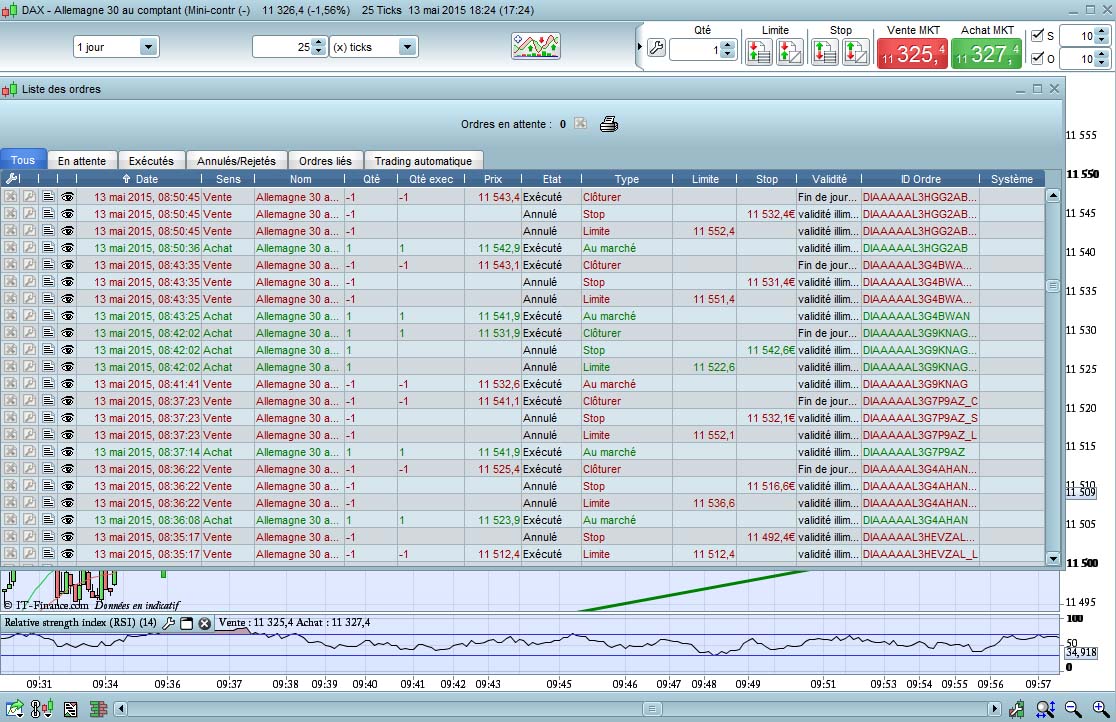This screenshot has height=722, width=1116.
Task: Toggle eye icon on first order row
Action: click(68, 197)
